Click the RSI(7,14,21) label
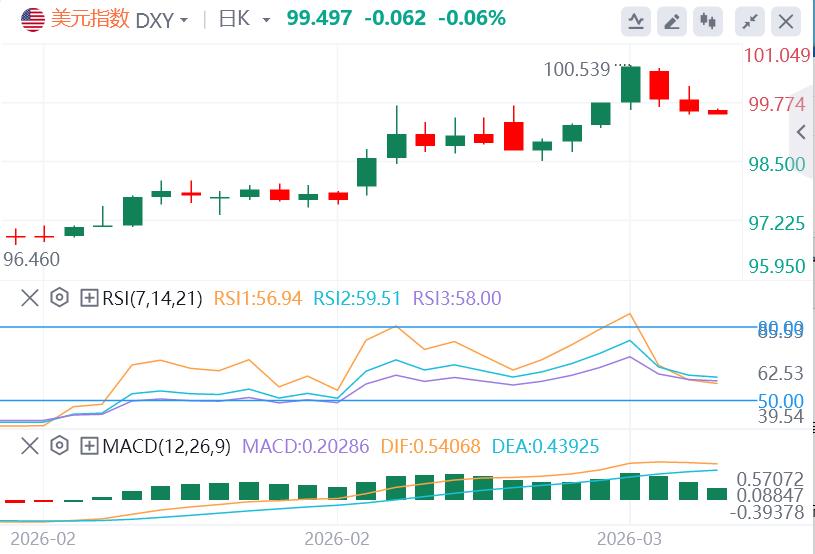 [x=152, y=298]
